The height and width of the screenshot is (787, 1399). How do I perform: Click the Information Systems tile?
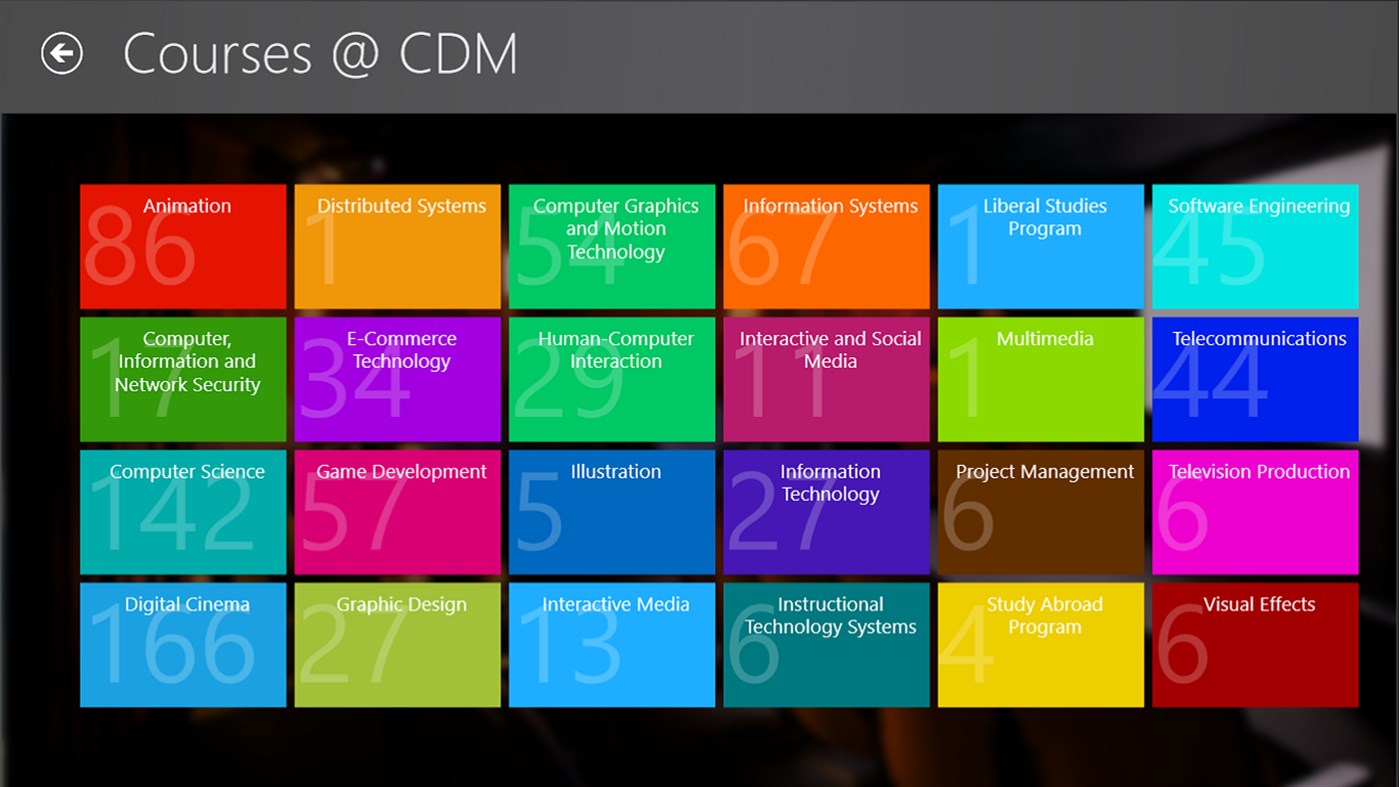[826, 246]
